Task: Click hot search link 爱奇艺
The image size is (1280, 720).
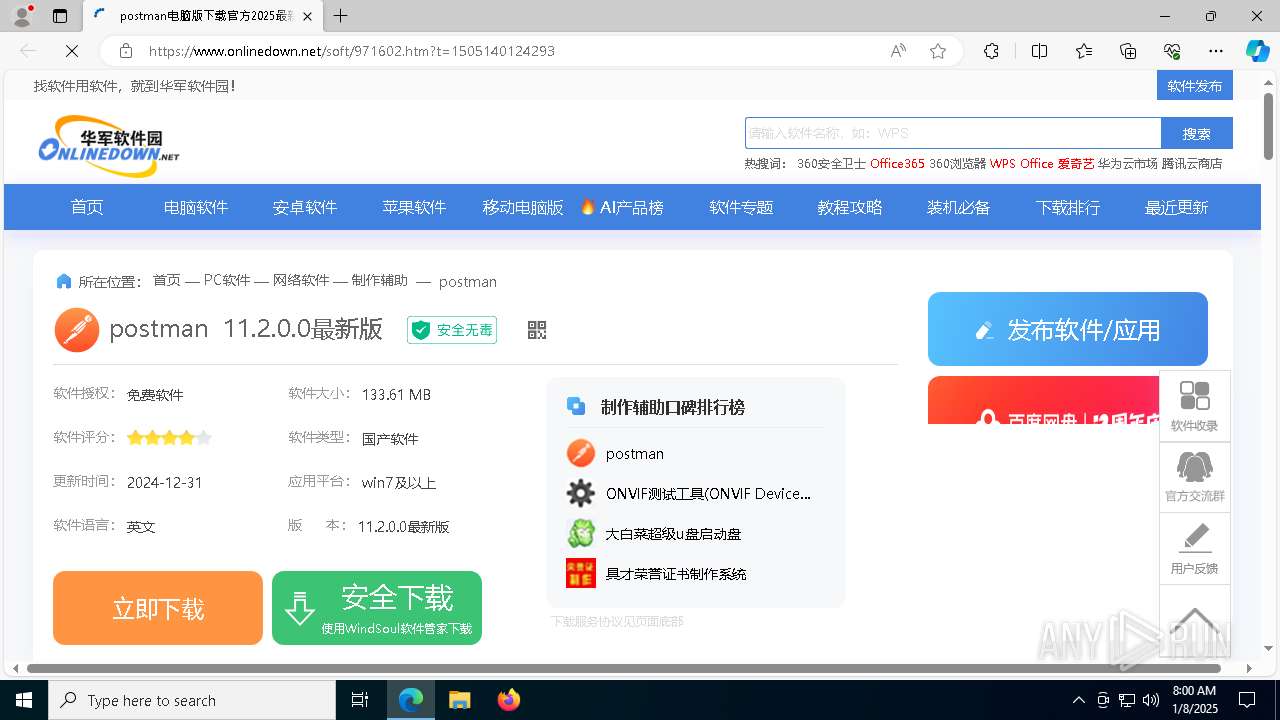Action: click(x=1076, y=163)
